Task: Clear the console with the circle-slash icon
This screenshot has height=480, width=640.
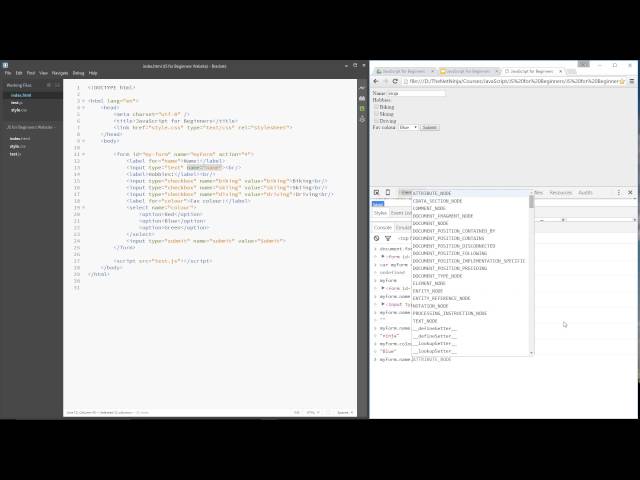Action: click(376, 238)
